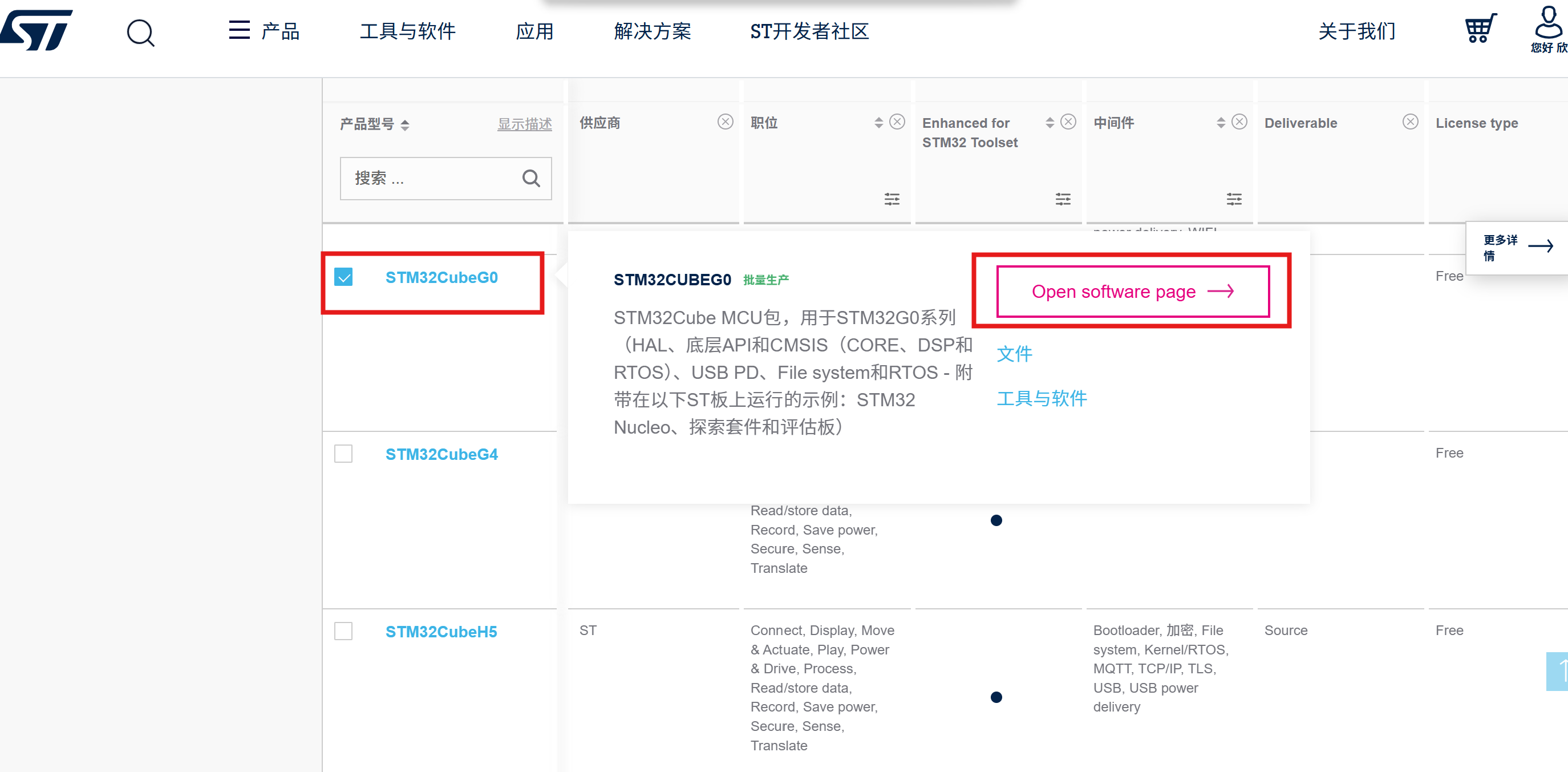Viewport: 1568px width, 772px height.
Task: Open filter settings for 中间件 column
Action: 1234,199
